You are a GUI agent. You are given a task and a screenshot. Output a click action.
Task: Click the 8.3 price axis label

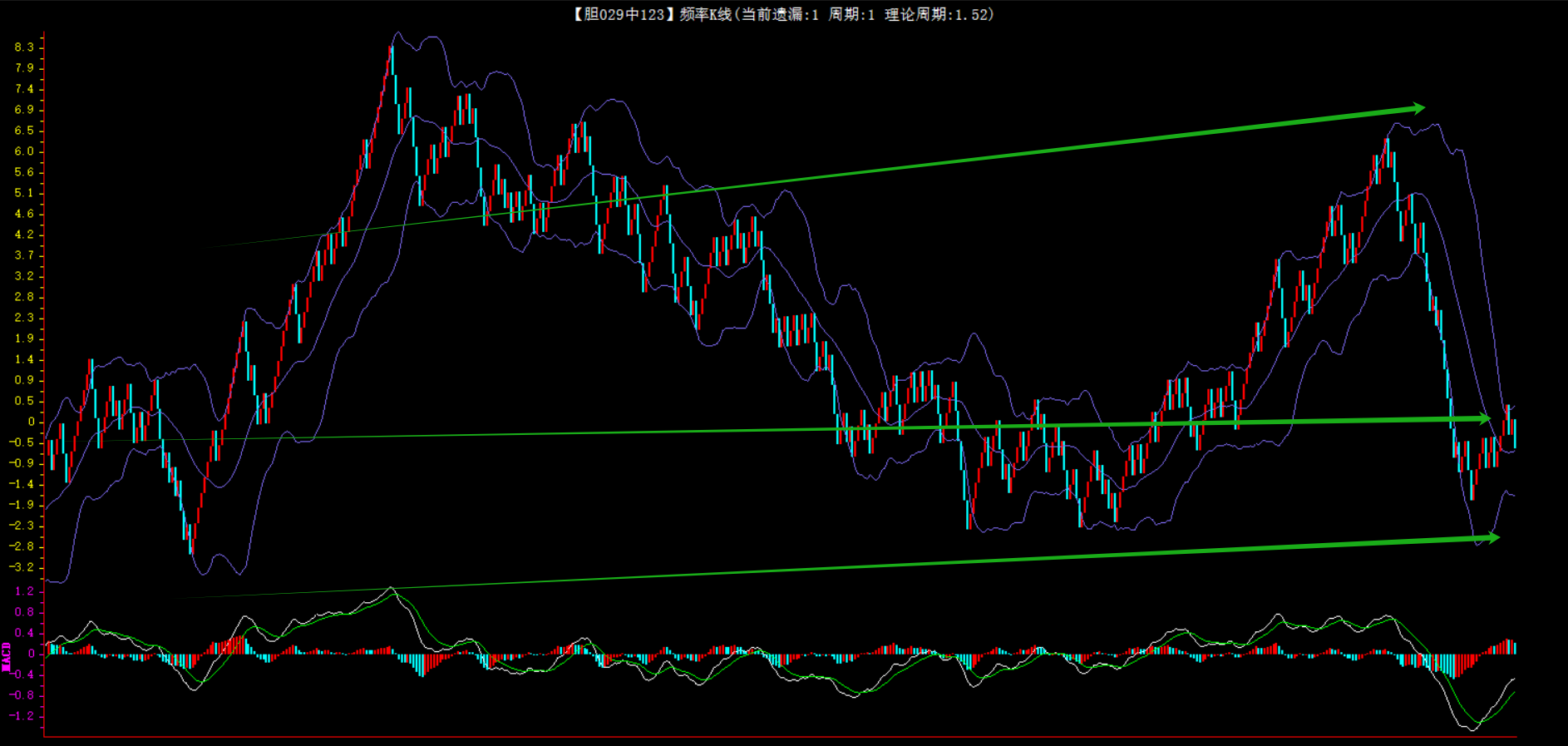[x=24, y=47]
